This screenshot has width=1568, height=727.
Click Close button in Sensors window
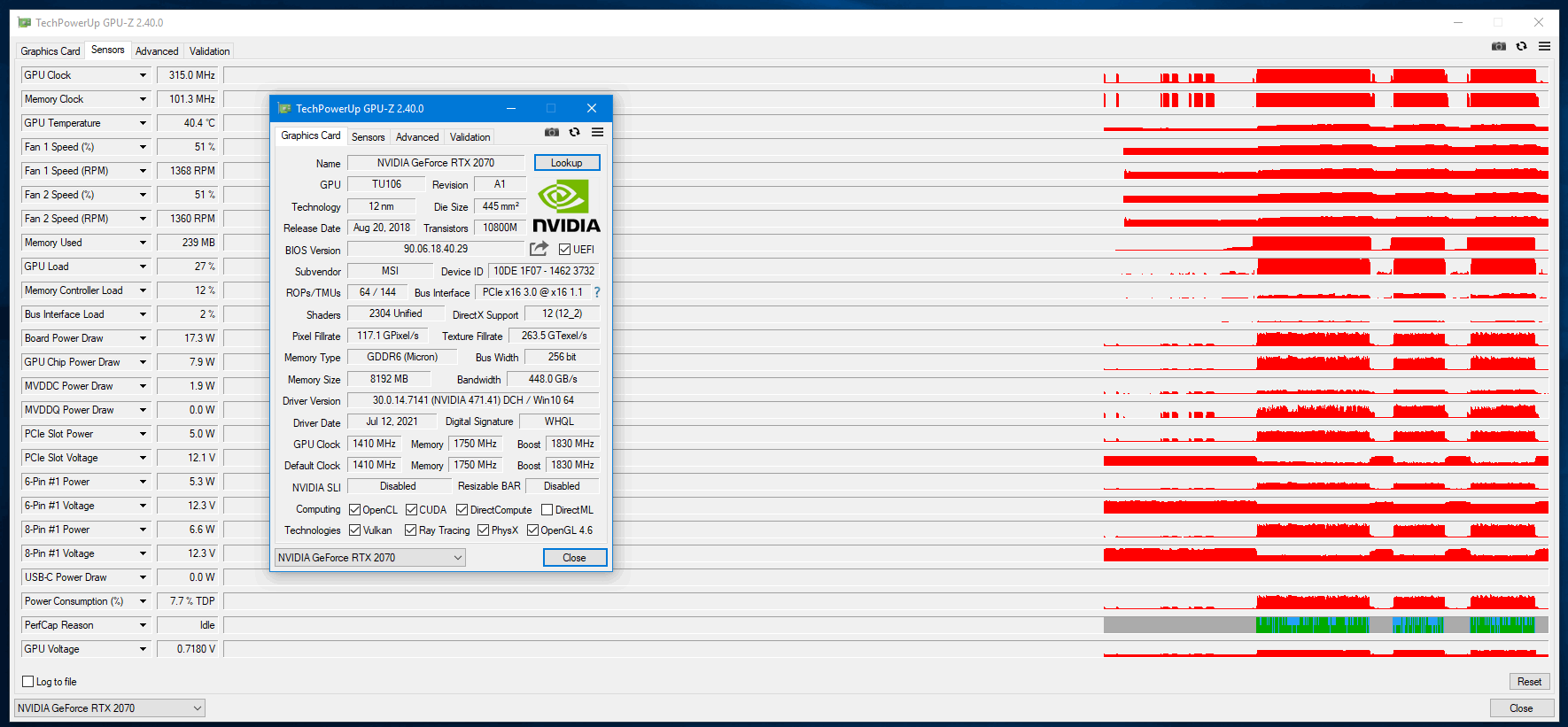pos(1521,708)
